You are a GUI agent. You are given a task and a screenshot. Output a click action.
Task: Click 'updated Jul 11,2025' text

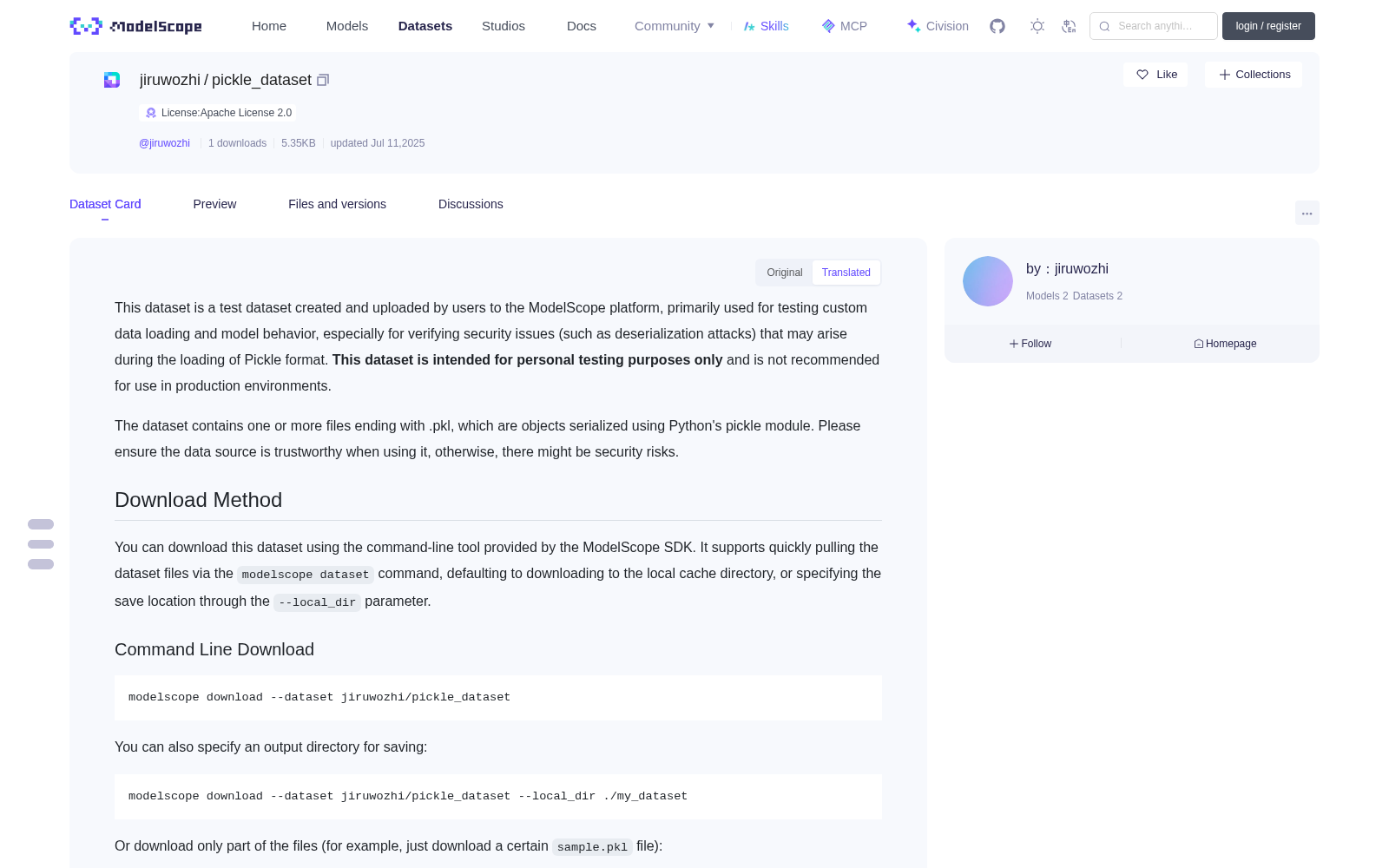pyautogui.click(x=378, y=143)
